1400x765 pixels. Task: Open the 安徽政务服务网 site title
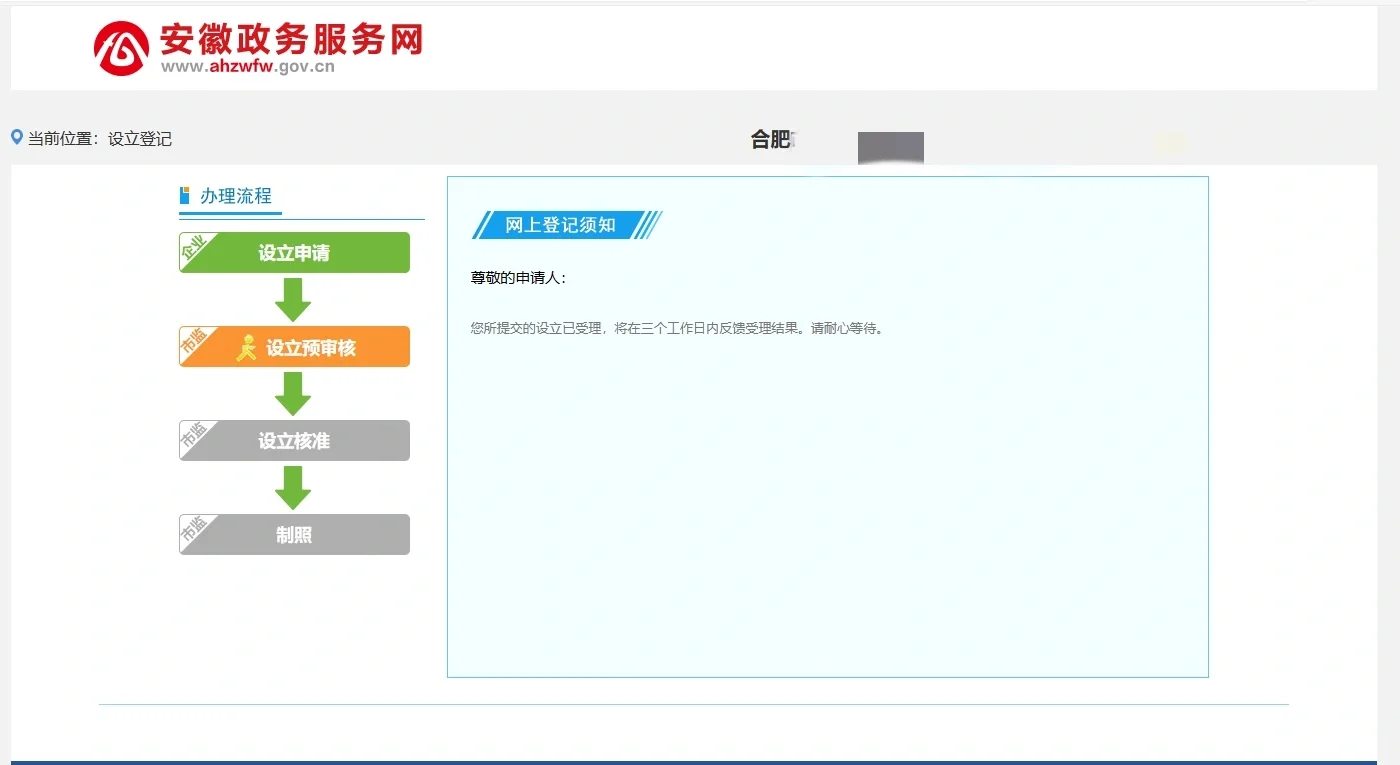click(291, 39)
